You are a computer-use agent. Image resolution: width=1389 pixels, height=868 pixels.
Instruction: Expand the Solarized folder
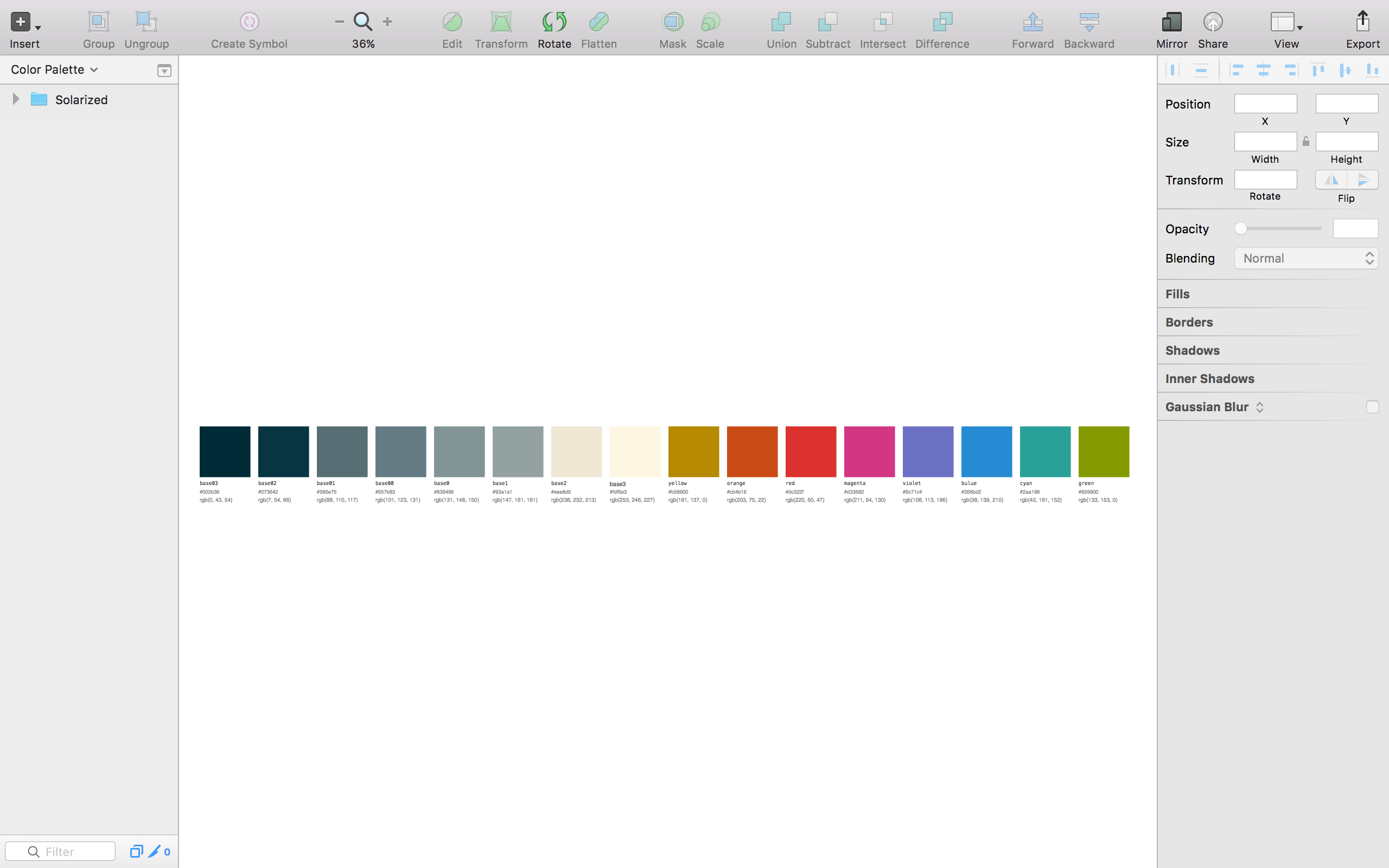coord(16,99)
